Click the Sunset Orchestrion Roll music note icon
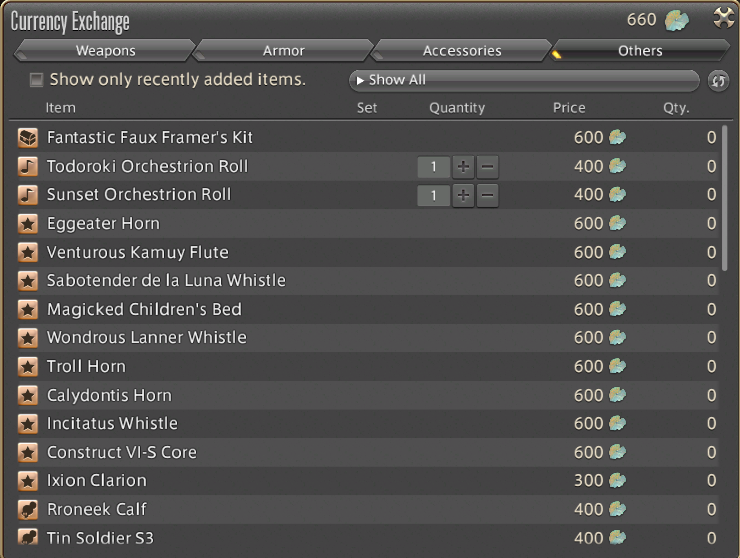This screenshot has height=558, width=740. (28, 195)
